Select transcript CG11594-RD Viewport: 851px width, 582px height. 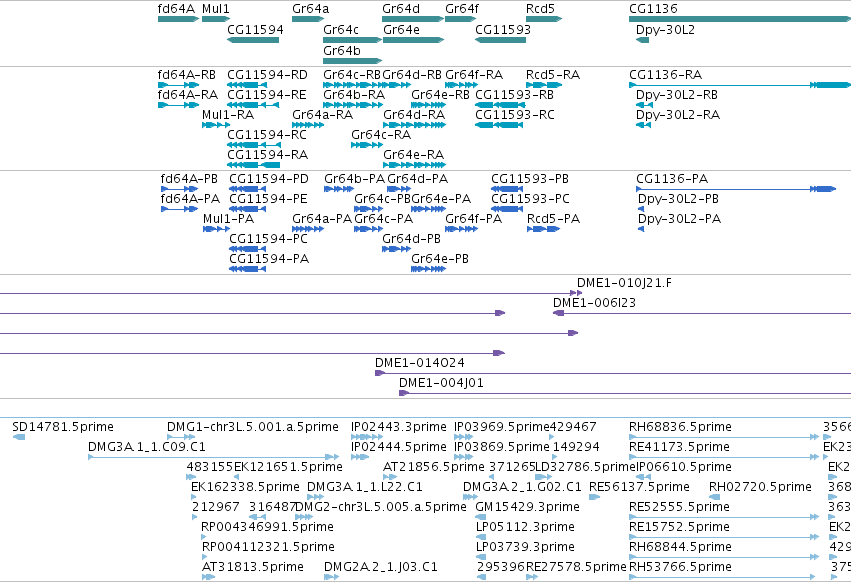247,85
